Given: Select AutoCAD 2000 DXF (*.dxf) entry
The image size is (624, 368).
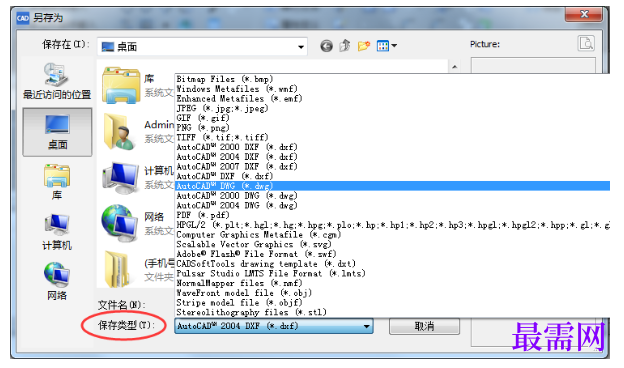Looking at the screenshot, I should coord(237,147).
